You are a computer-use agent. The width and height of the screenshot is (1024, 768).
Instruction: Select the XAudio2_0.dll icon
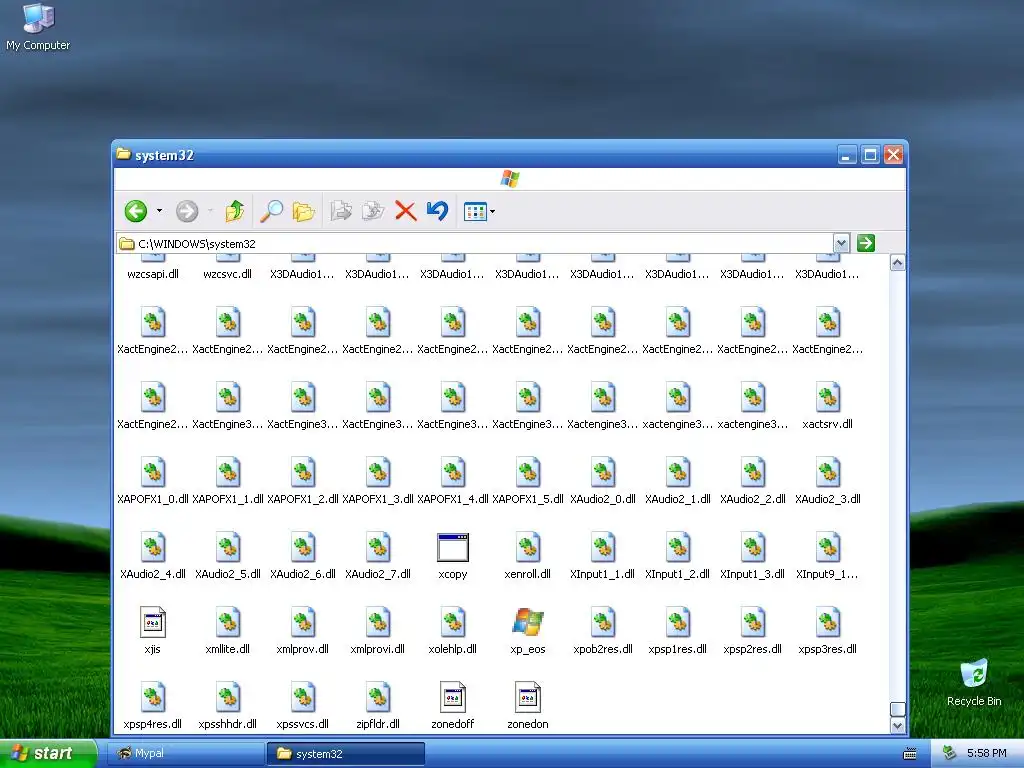click(x=603, y=472)
